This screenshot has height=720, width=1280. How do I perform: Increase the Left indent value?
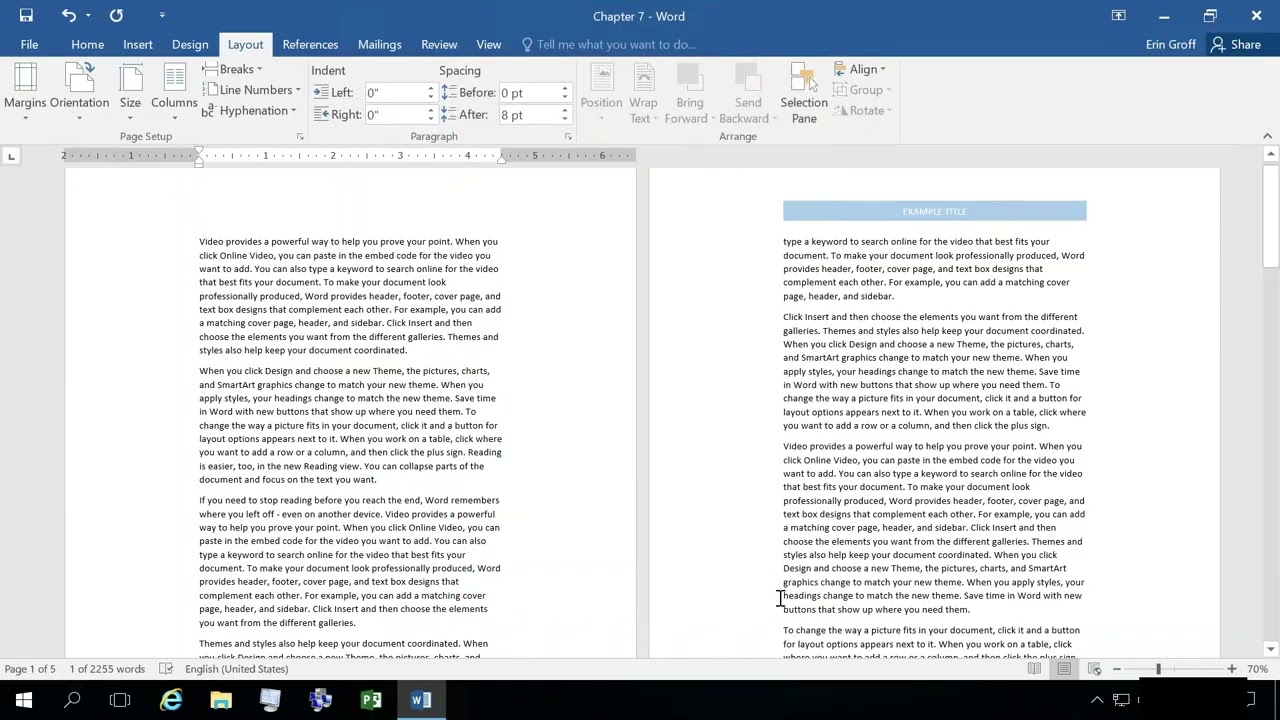431,88
